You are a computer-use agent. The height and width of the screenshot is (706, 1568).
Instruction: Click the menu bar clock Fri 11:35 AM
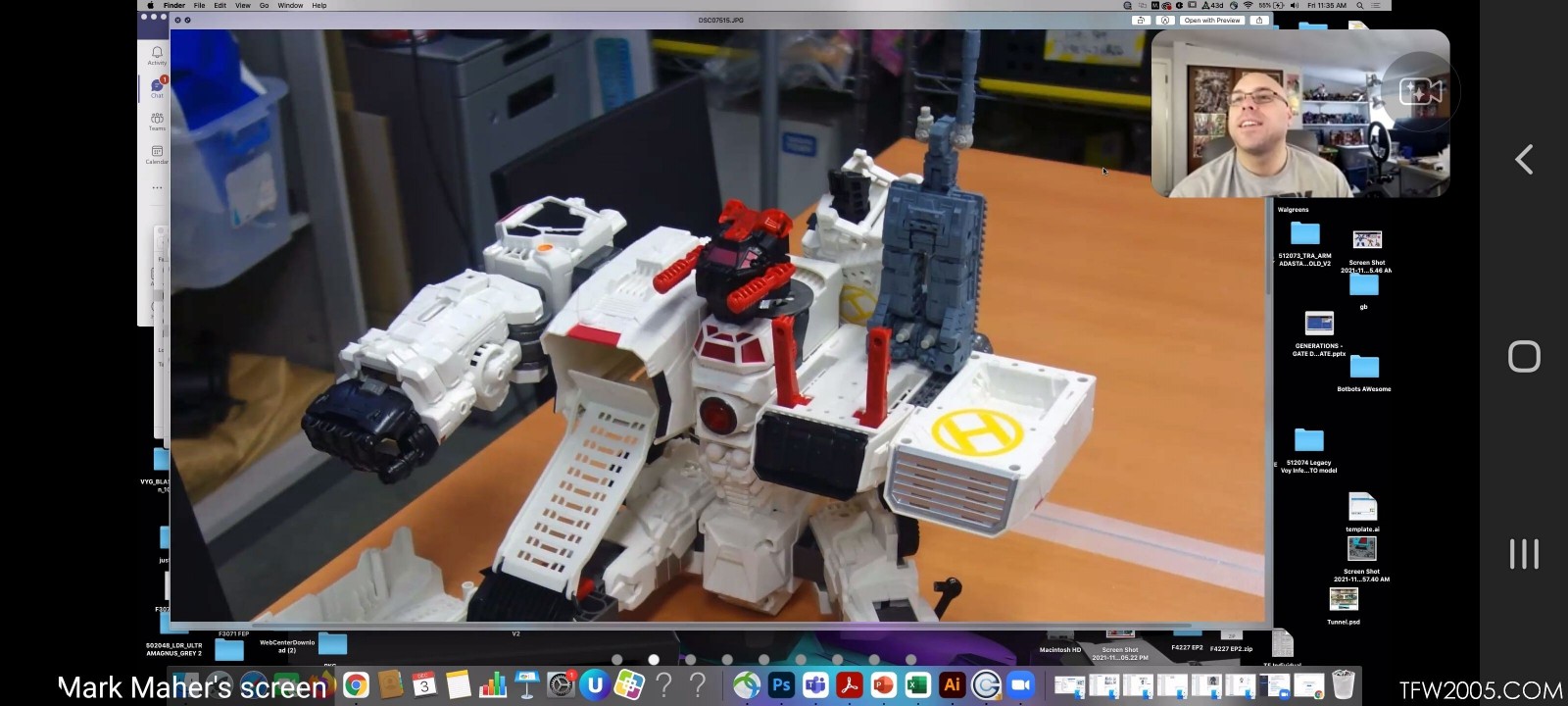pos(1327,5)
